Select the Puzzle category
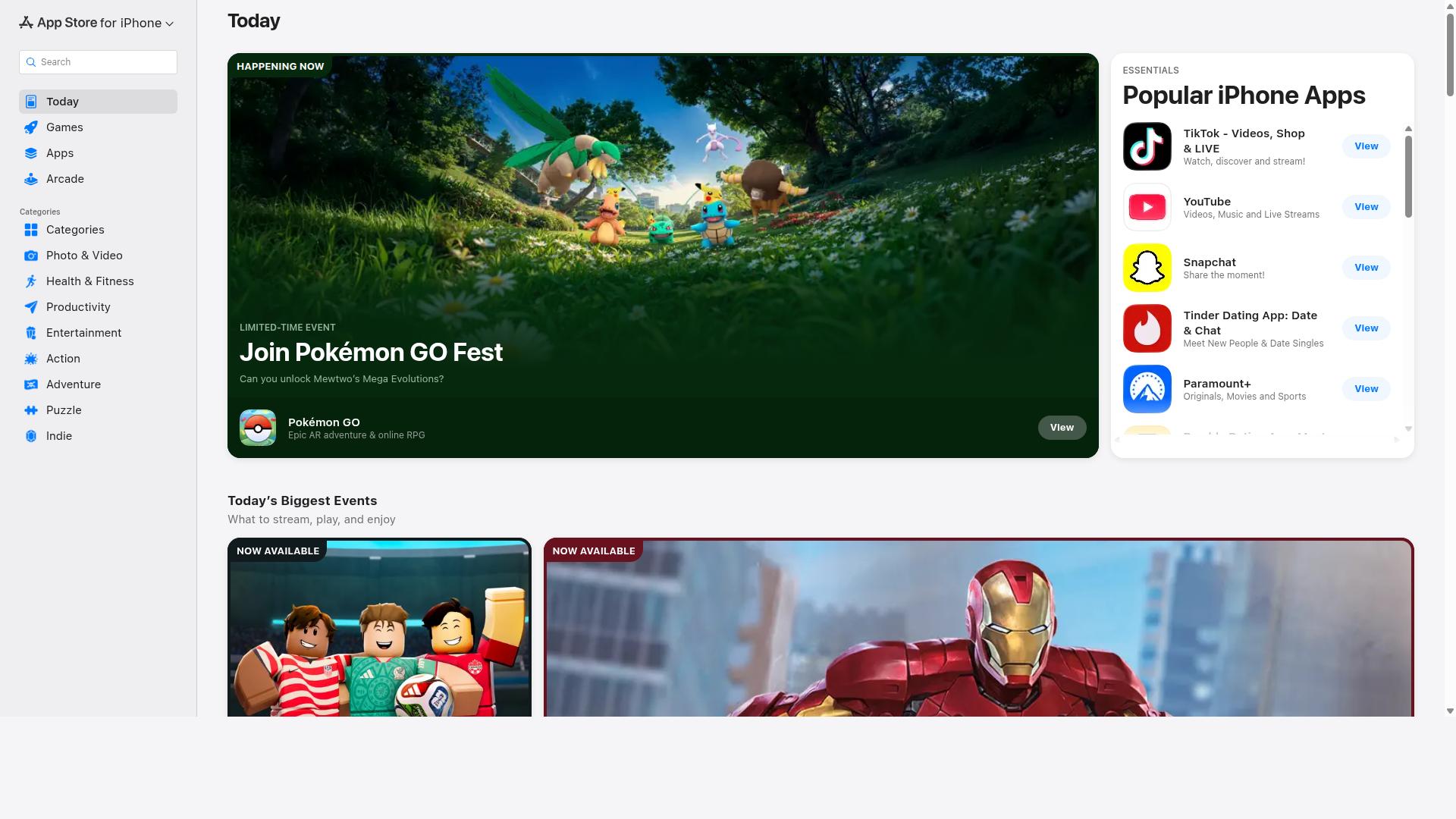The width and height of the screenshot is (1456, 819). tap(98, 410)
